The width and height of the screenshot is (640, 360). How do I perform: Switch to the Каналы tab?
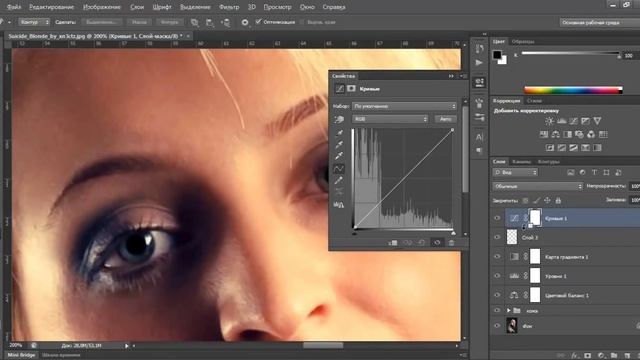pyautogui.click(x=521, y=162)
